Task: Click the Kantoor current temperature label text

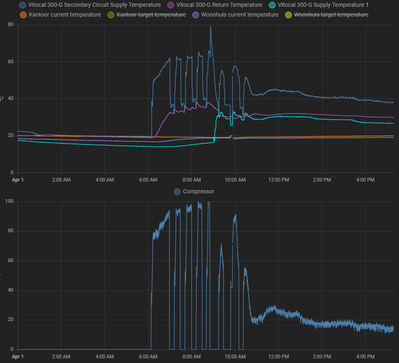Action: pyautogui.click(x=65, y=15)
